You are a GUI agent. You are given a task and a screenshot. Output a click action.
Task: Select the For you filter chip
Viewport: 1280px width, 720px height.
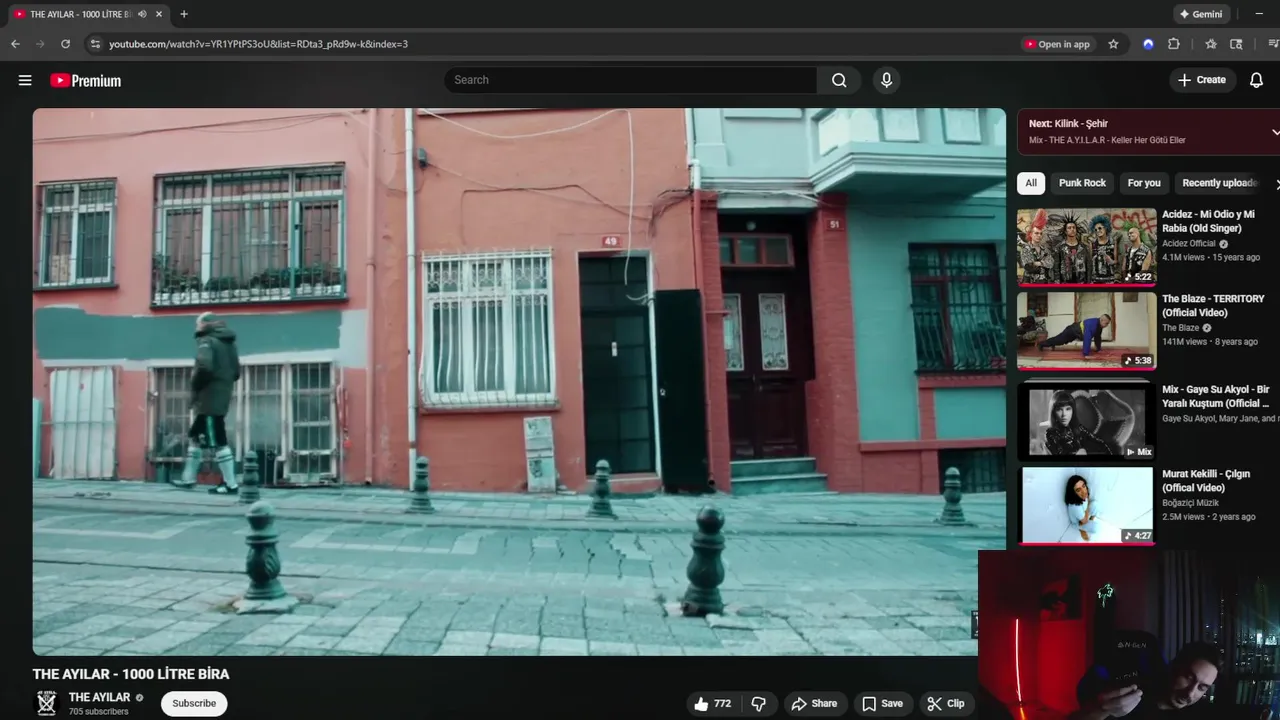[x=1144, y=183]
